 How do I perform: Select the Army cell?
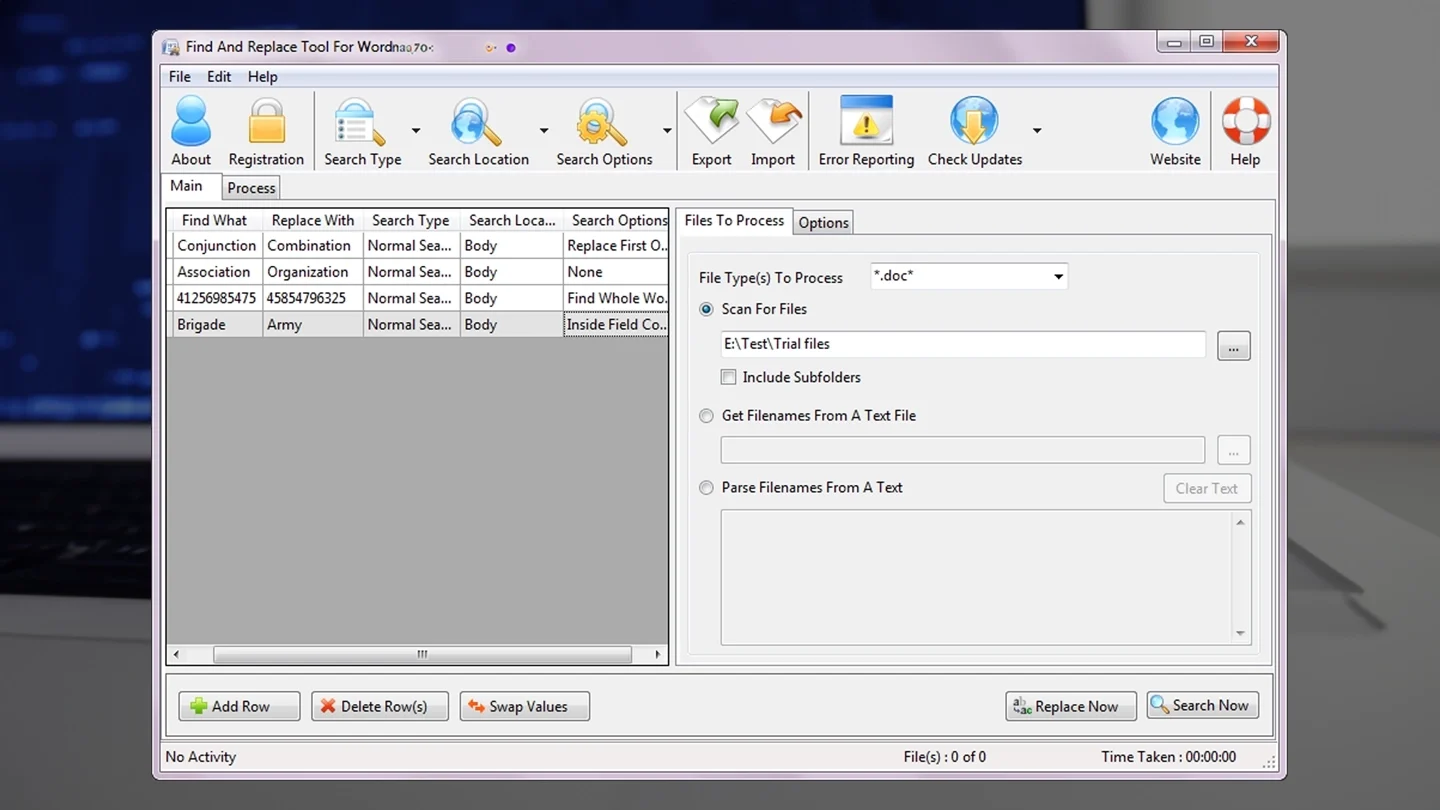(313, 324)
